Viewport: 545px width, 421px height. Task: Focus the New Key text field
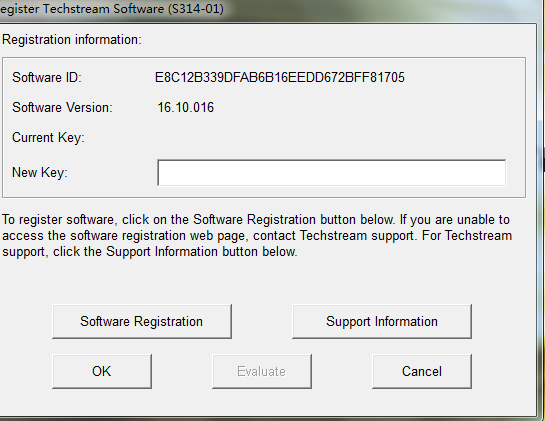click(332, 173)
